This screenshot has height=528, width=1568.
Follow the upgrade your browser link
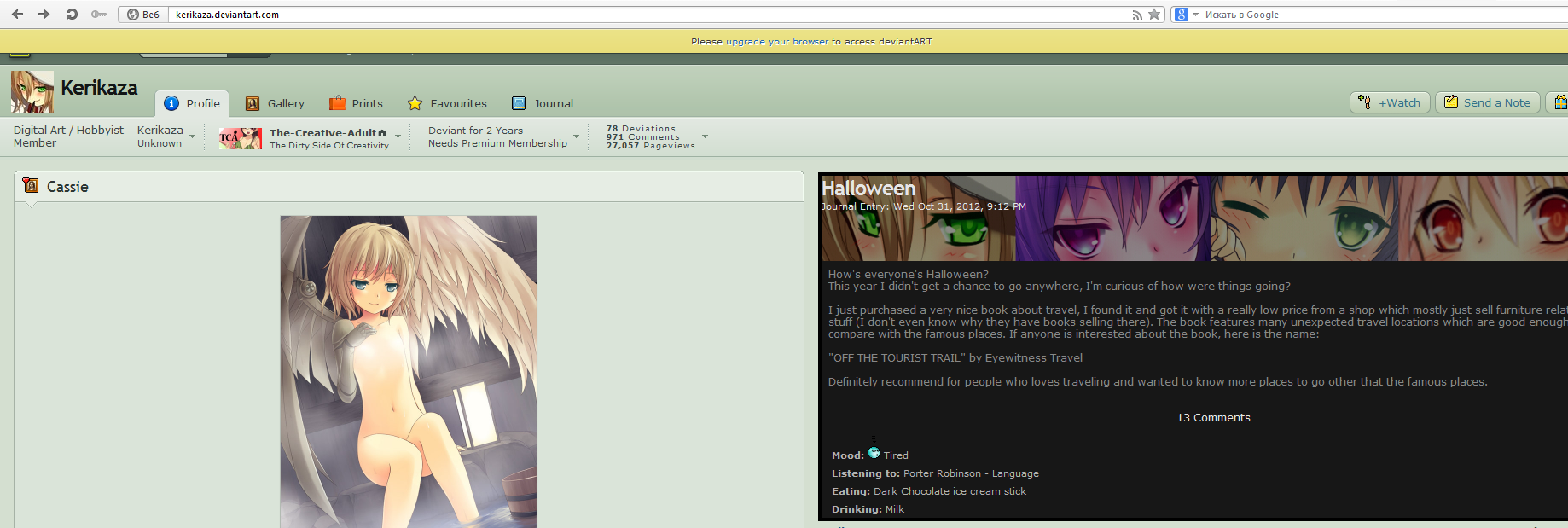tap(777, 41)
